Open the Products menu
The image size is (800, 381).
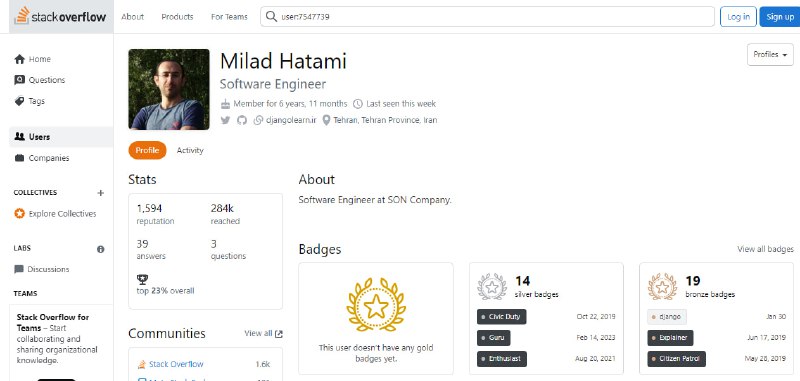pyautogui.click(x=177, y=17)
